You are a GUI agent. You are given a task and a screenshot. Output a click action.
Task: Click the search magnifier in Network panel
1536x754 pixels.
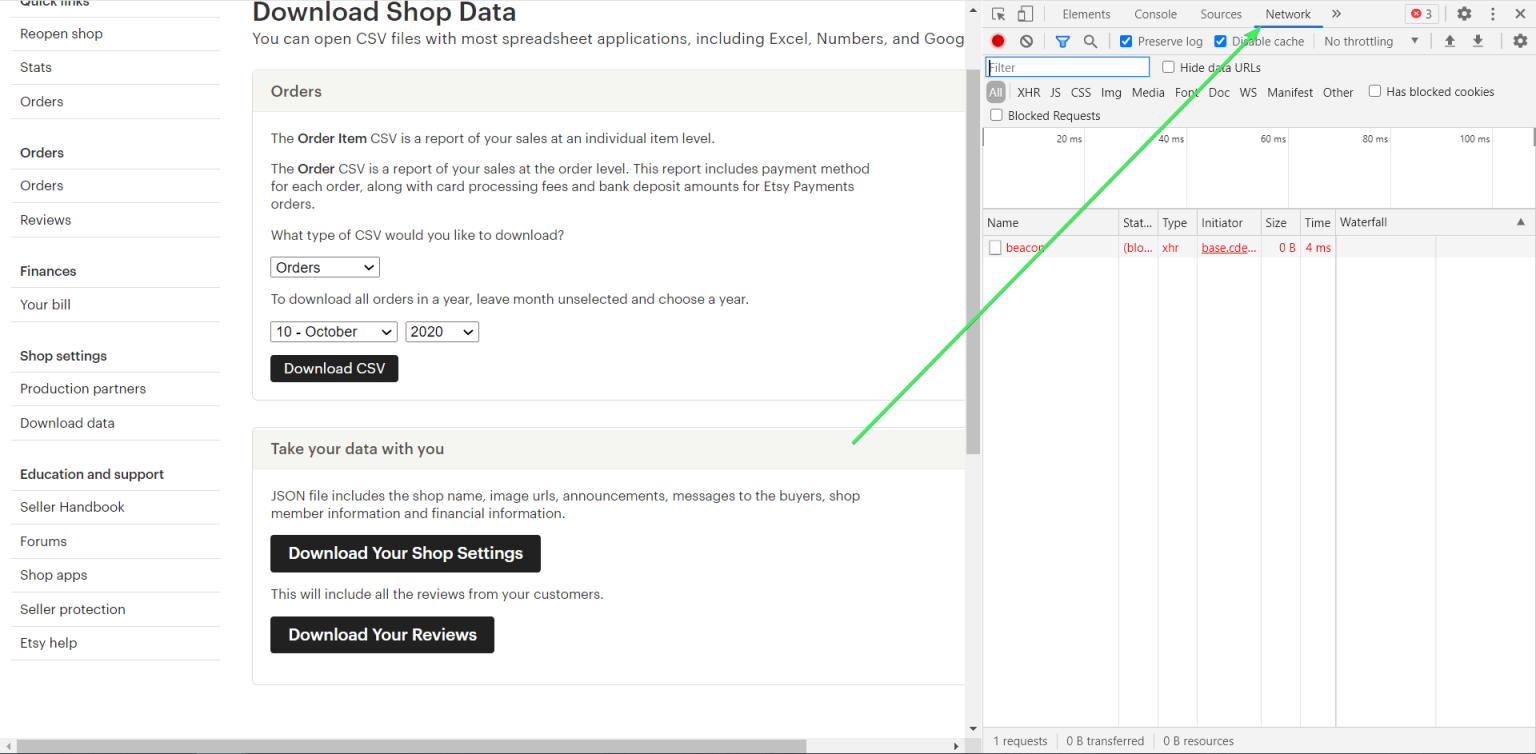click(x=1090, y=41)
